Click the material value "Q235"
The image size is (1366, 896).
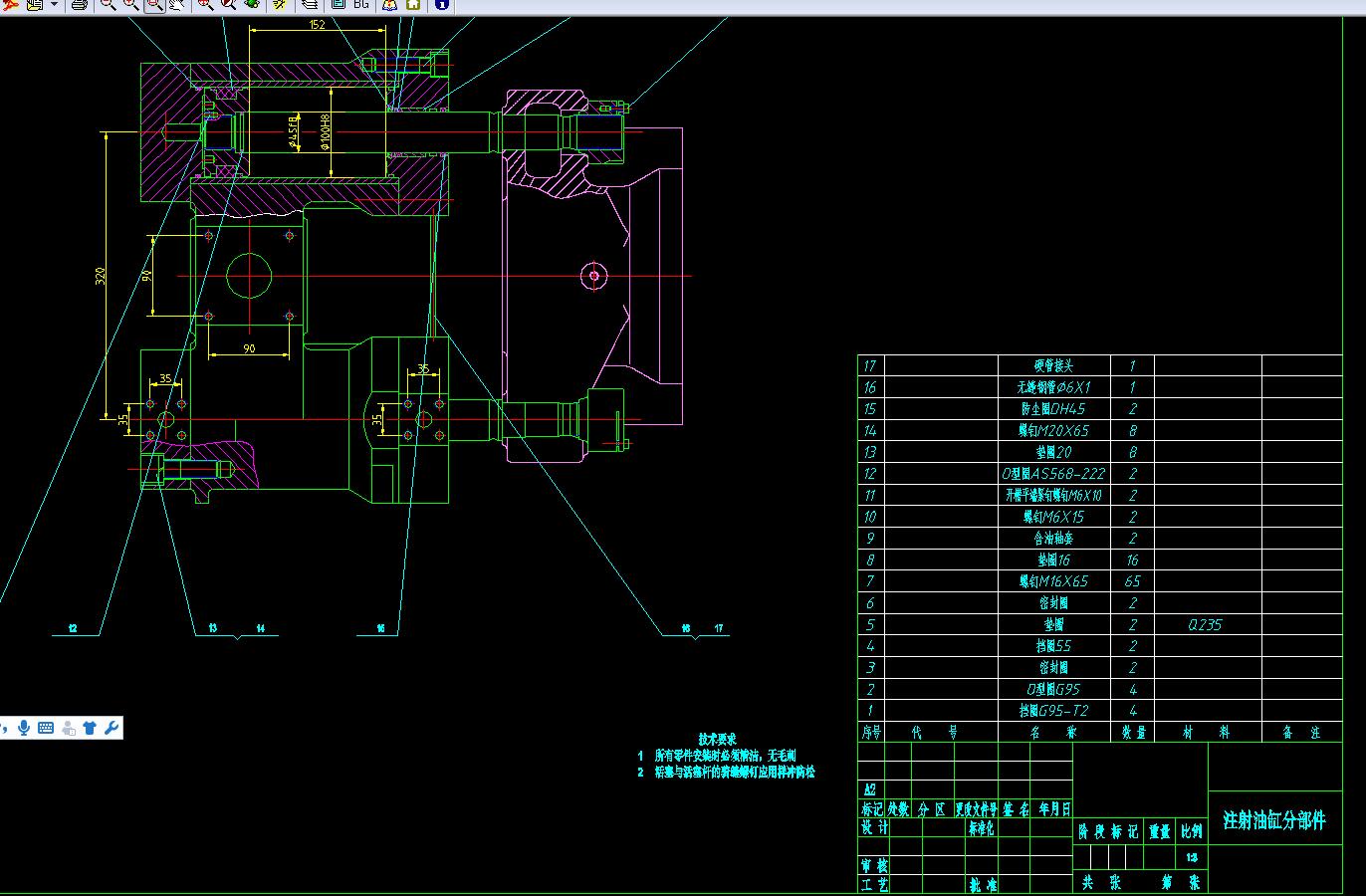point(1205,625)
